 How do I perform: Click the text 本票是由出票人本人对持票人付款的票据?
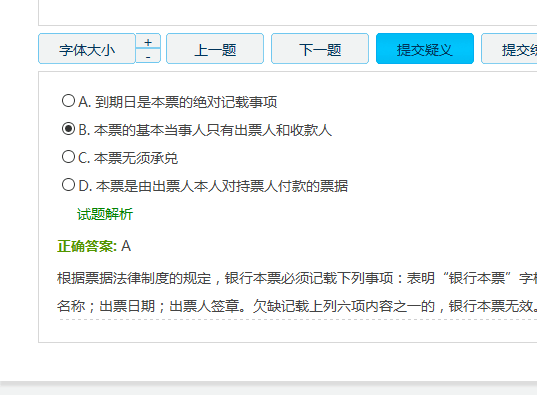(x=222, y=186)
